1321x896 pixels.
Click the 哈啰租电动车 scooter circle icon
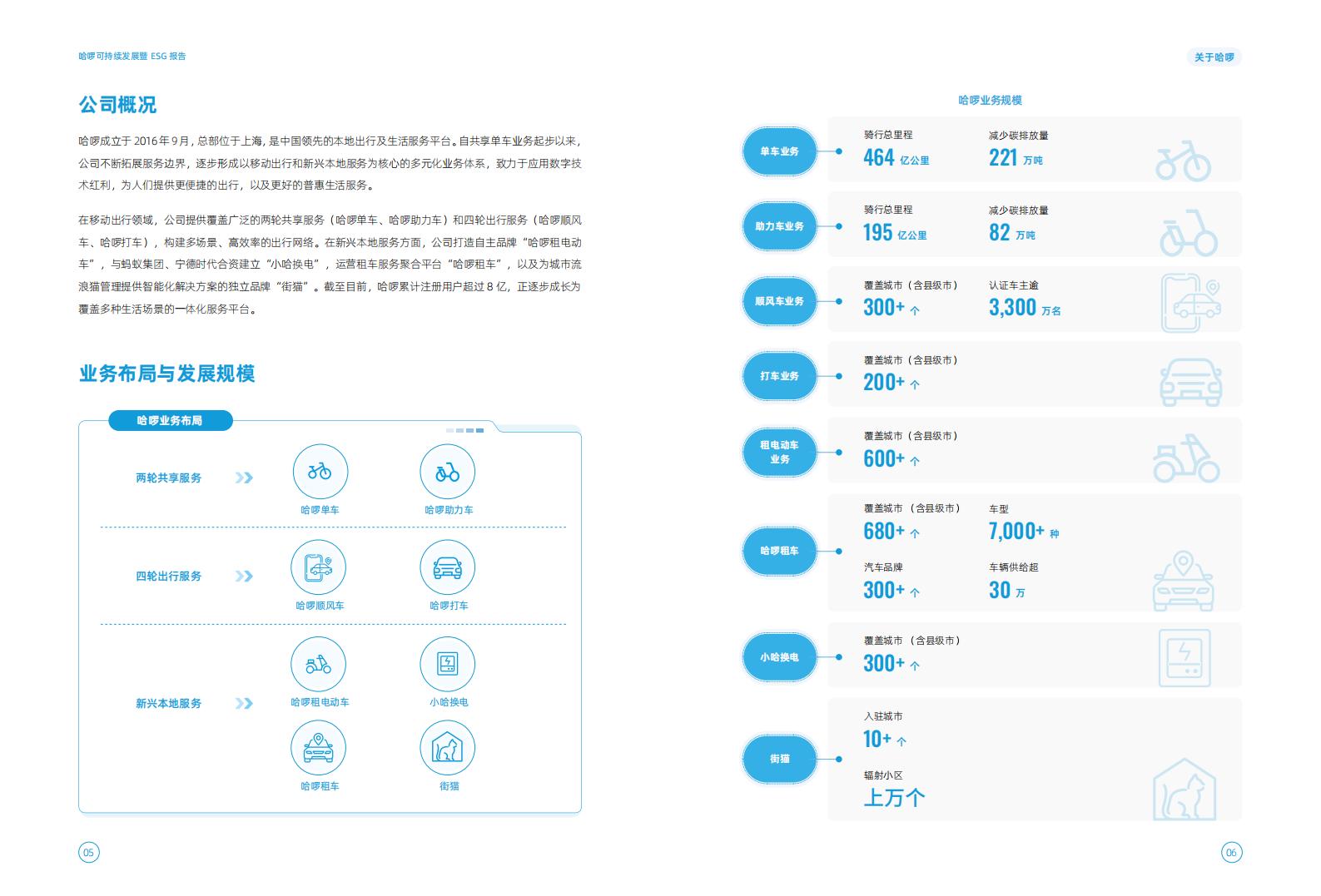click(x=318, y=665)
